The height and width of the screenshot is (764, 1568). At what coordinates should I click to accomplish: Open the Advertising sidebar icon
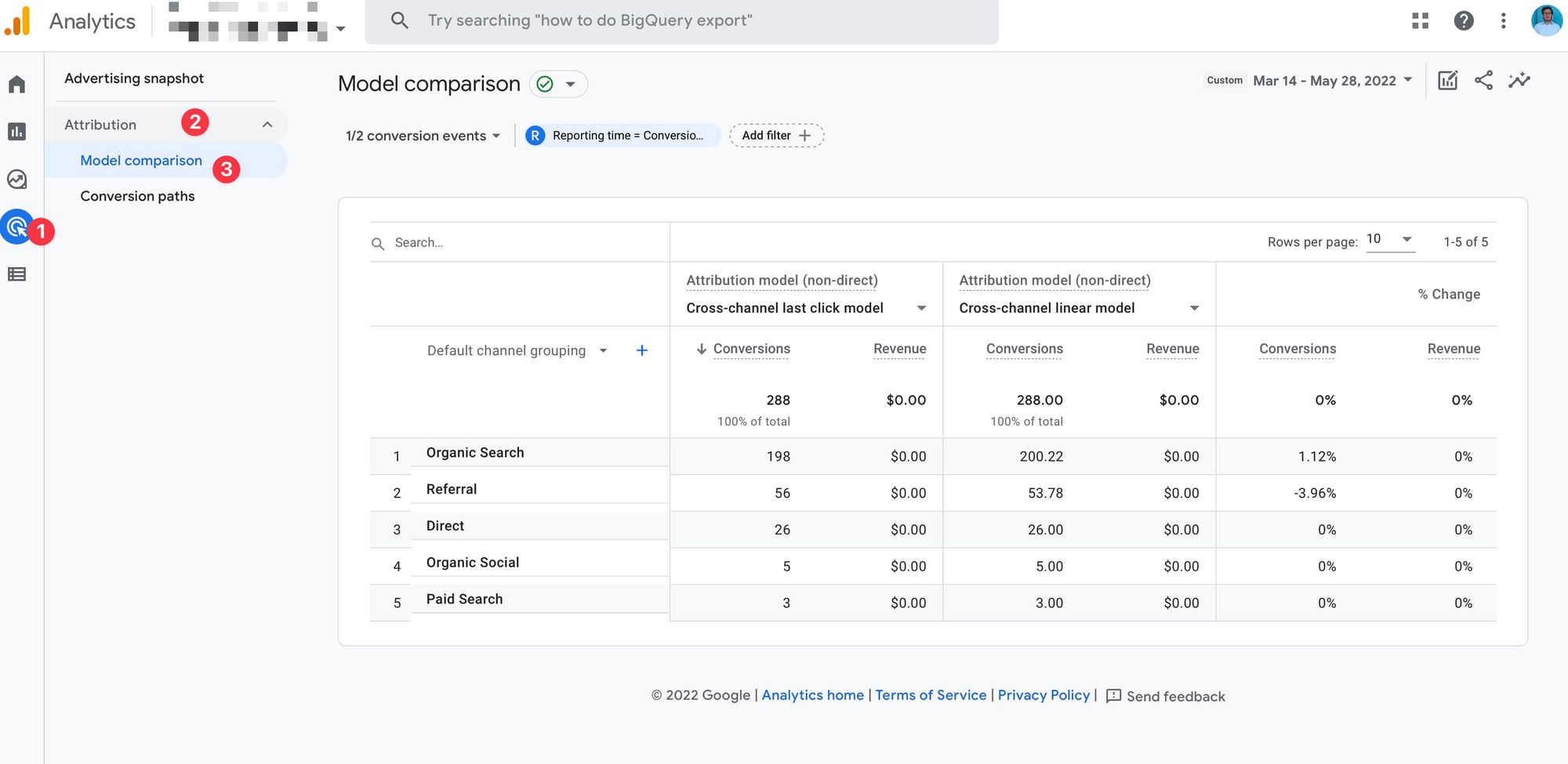point(16,227)
